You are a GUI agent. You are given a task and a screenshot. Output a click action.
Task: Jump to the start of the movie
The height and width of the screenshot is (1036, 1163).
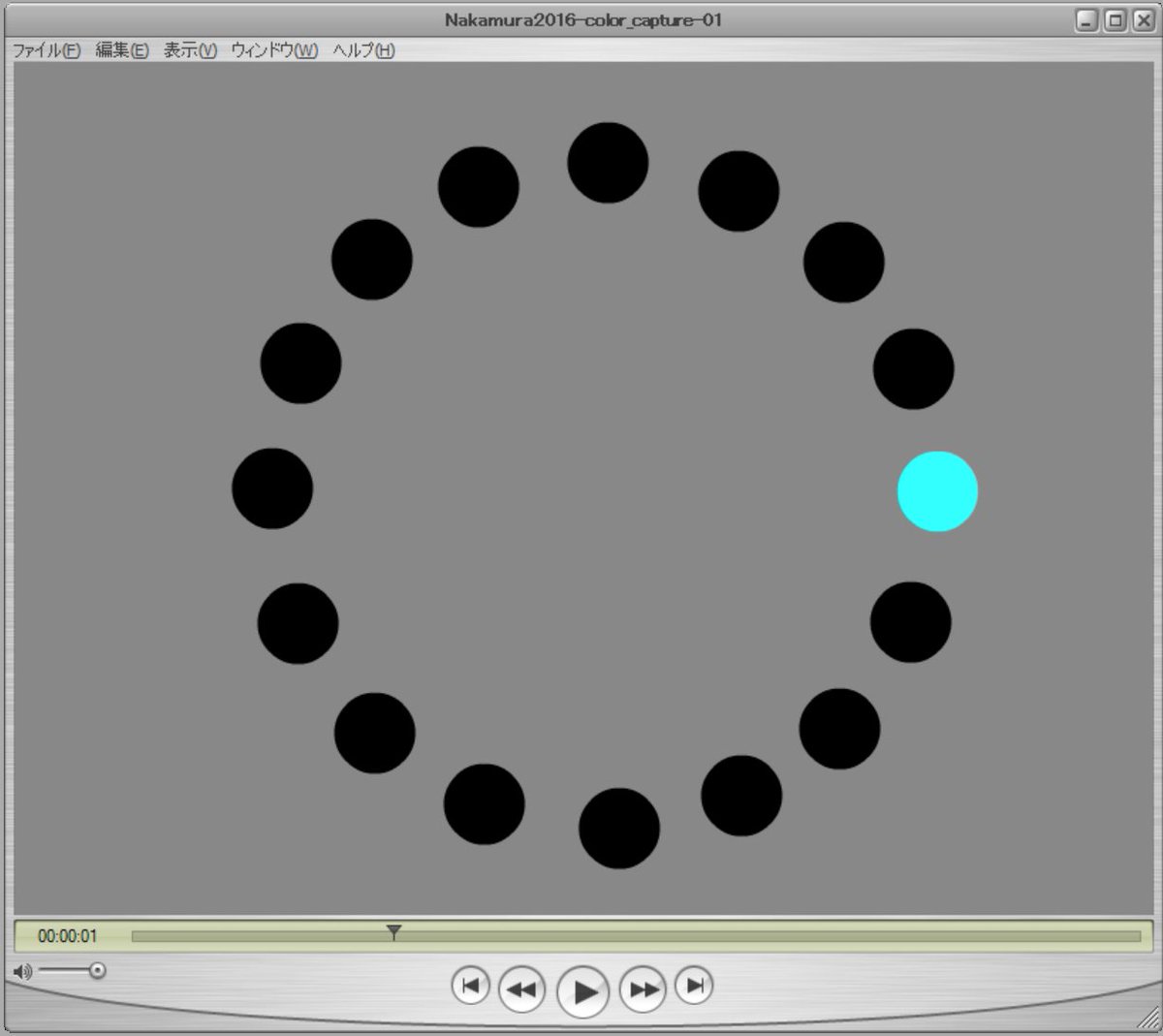470,986
